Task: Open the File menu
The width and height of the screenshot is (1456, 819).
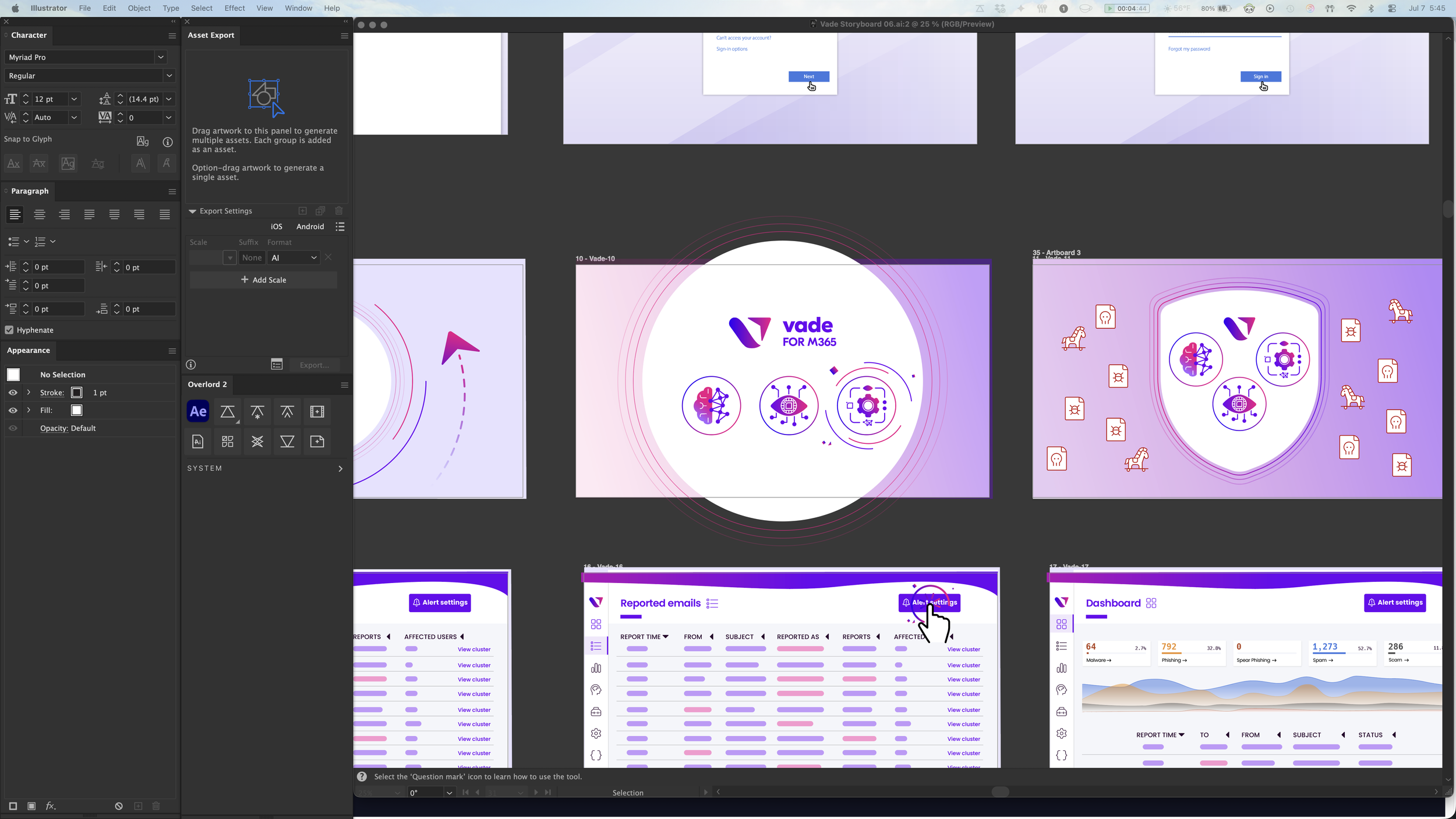Action: (x=84, y=8)
